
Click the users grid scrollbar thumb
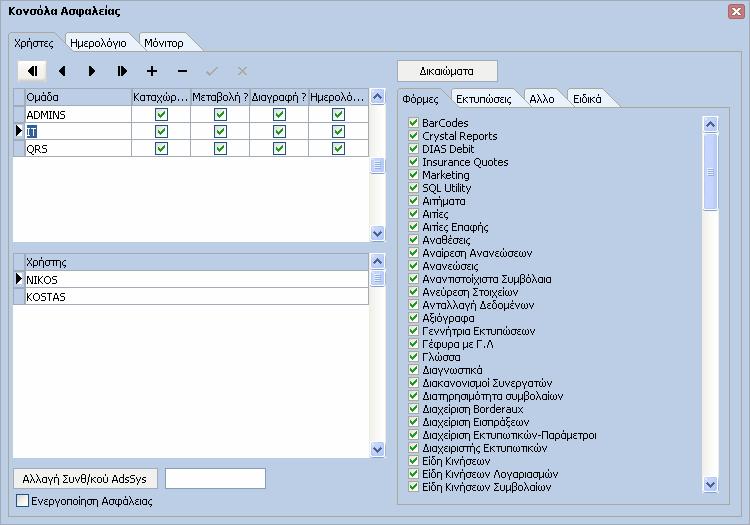pyautogui.click(x=377, y=278)
